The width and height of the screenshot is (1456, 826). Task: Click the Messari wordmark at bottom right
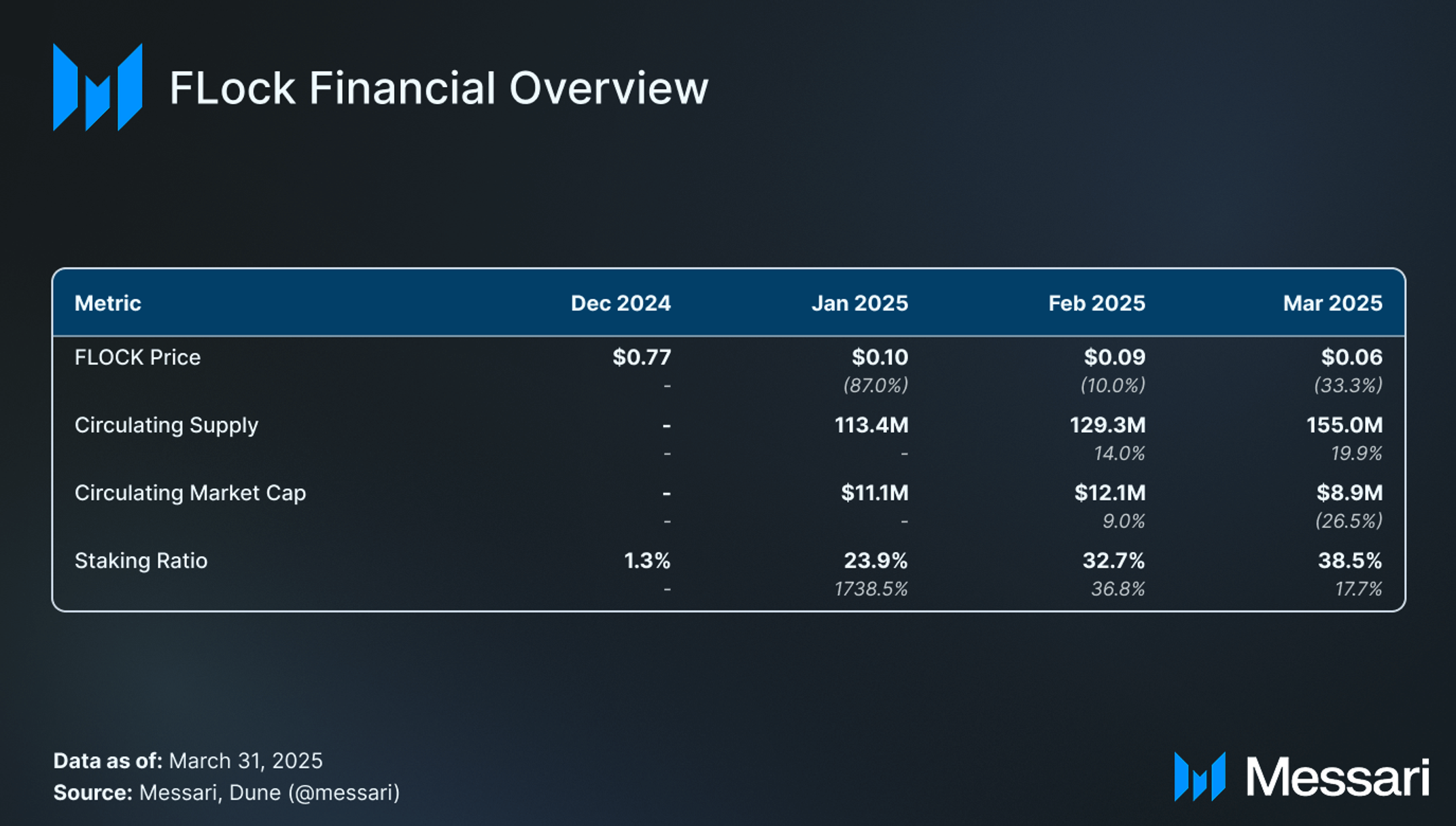tap(1337, 777)
